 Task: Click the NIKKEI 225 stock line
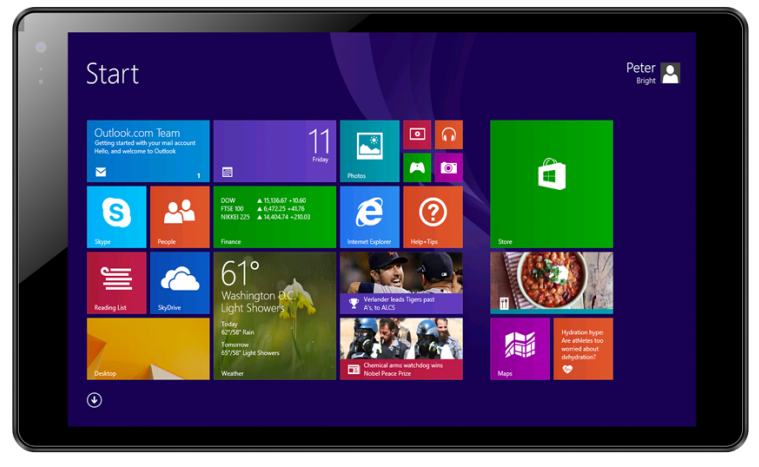pos(265,217)
